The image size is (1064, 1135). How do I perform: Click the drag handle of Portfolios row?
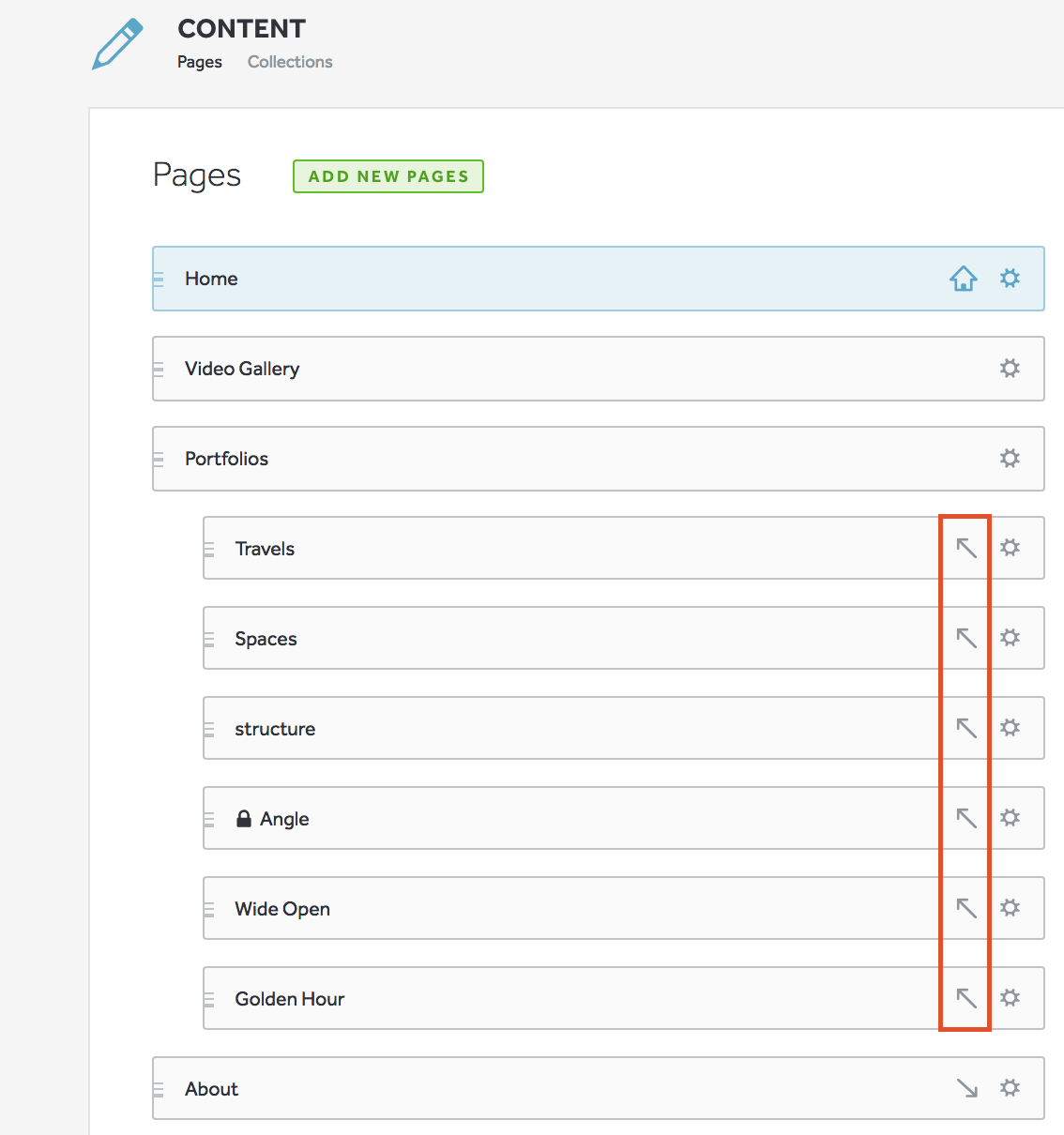click(x=159, y=459)
